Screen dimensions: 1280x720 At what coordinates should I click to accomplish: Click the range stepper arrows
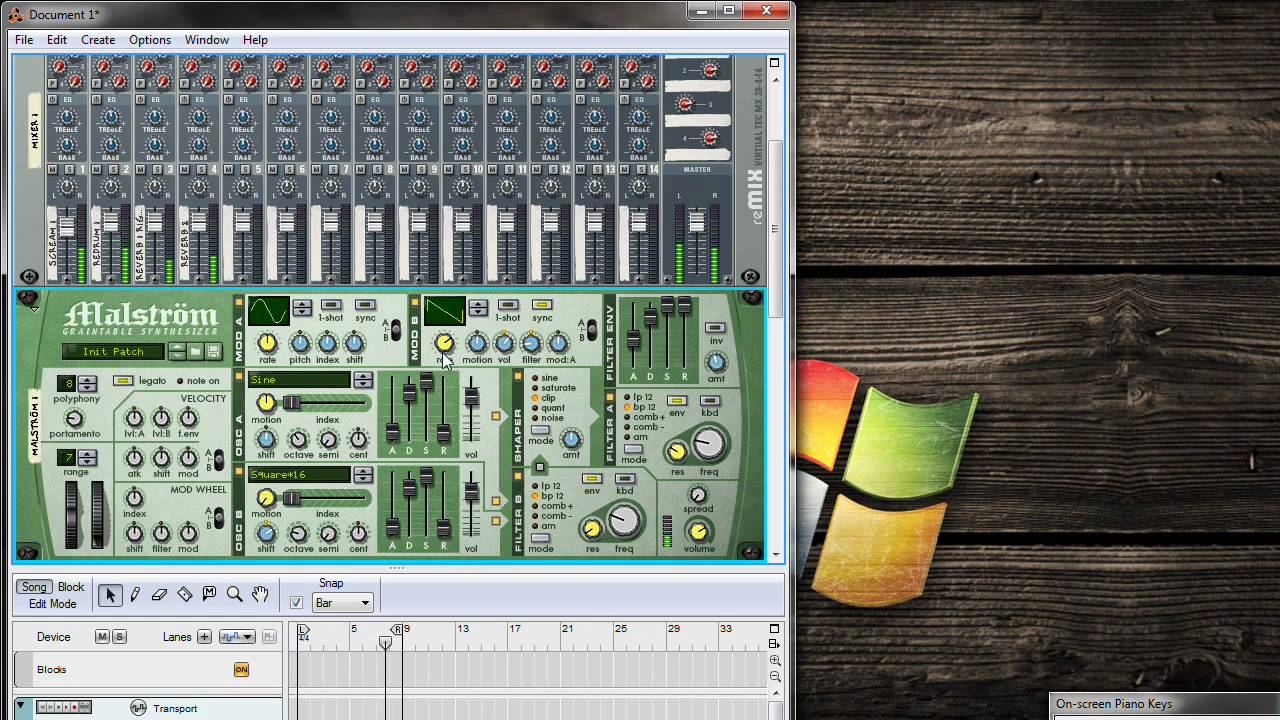[x=87, y=458]
